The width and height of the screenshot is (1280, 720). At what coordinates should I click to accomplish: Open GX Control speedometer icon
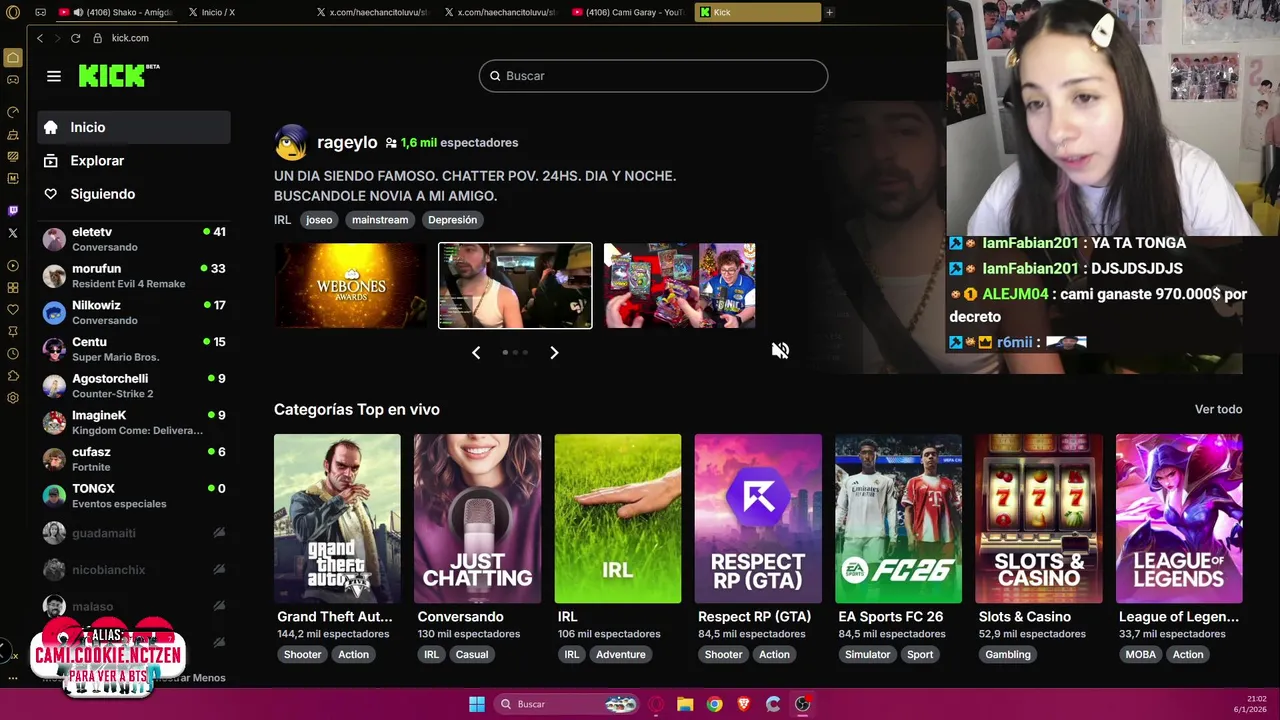(13, 112)
